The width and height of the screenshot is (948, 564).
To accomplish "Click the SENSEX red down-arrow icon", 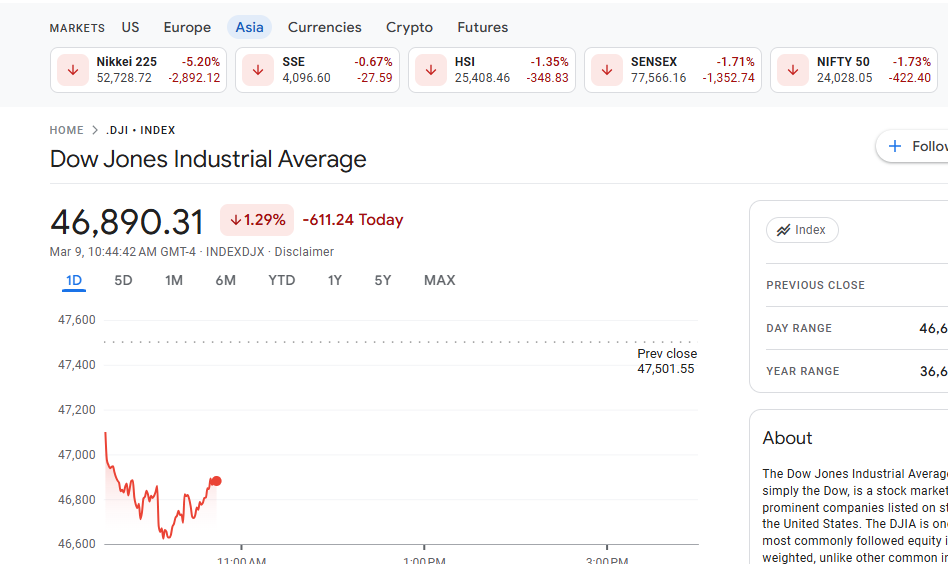I will point(607,70).
